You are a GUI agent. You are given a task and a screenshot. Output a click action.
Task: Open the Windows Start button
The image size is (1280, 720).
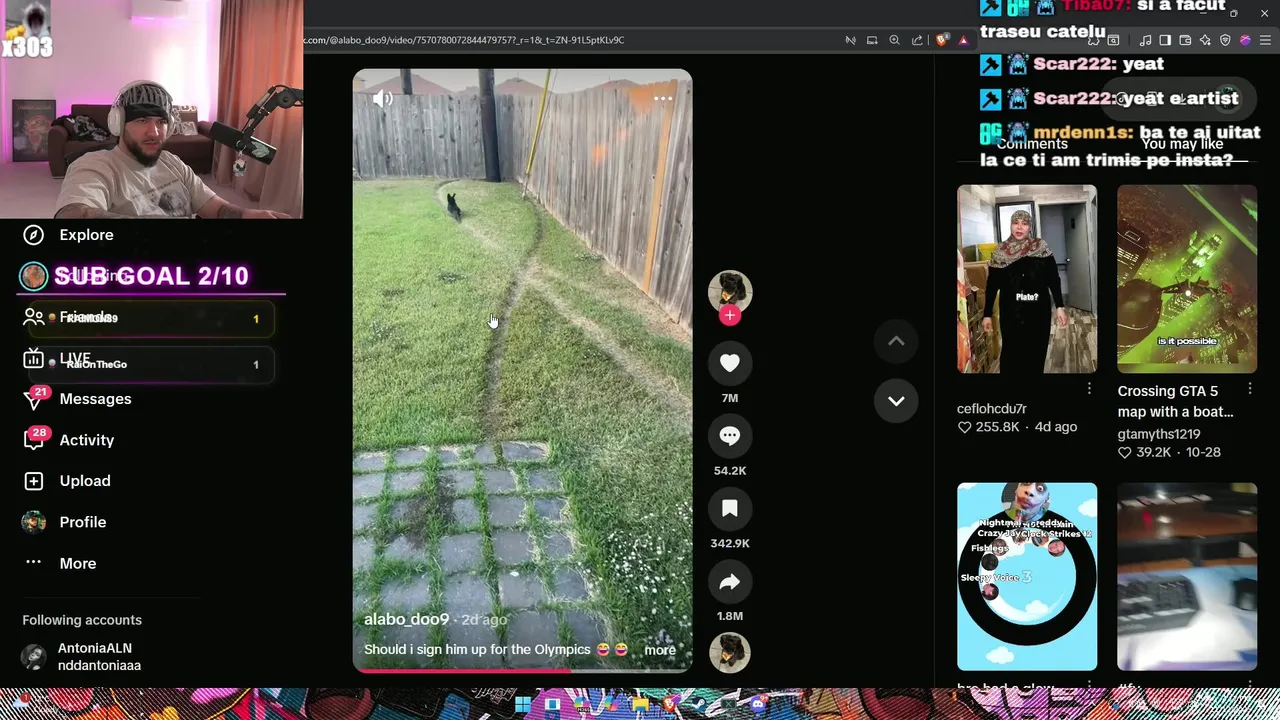(522, 705)
